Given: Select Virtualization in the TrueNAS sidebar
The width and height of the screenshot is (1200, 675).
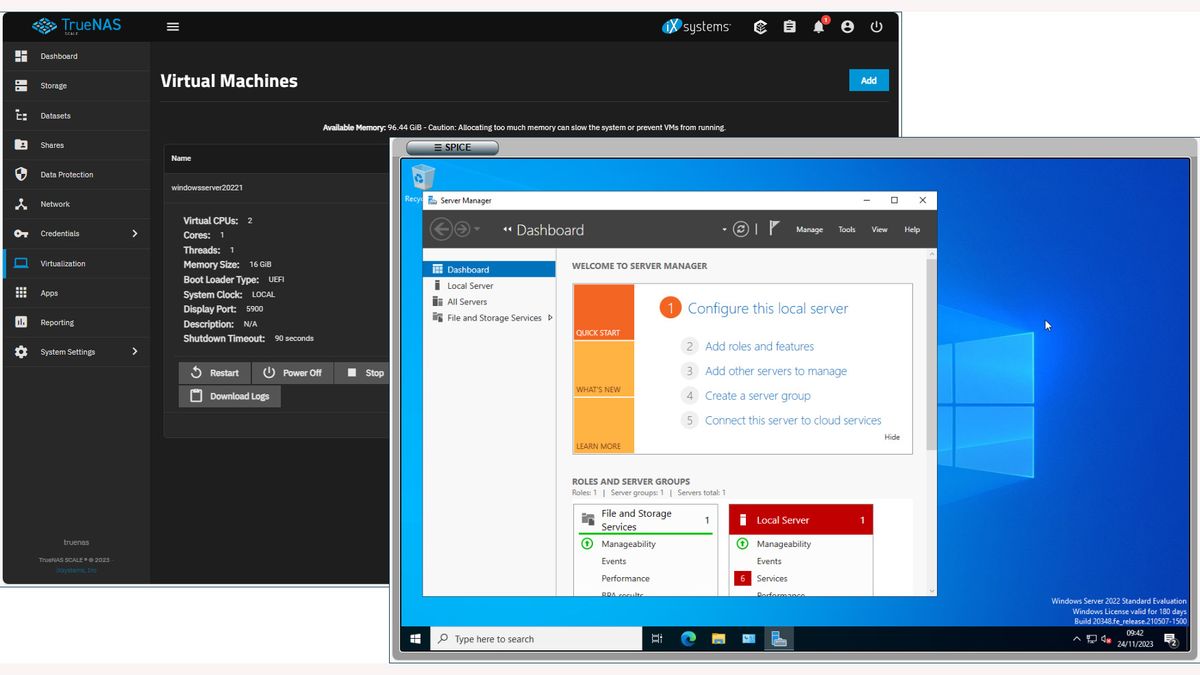Looking at the screenshot, I should coord(76,264).
